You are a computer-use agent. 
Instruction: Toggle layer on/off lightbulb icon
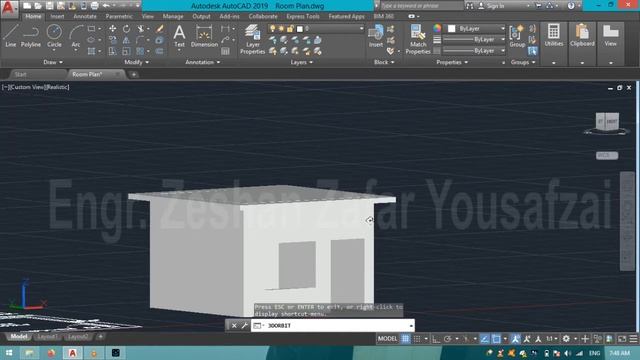272,29
